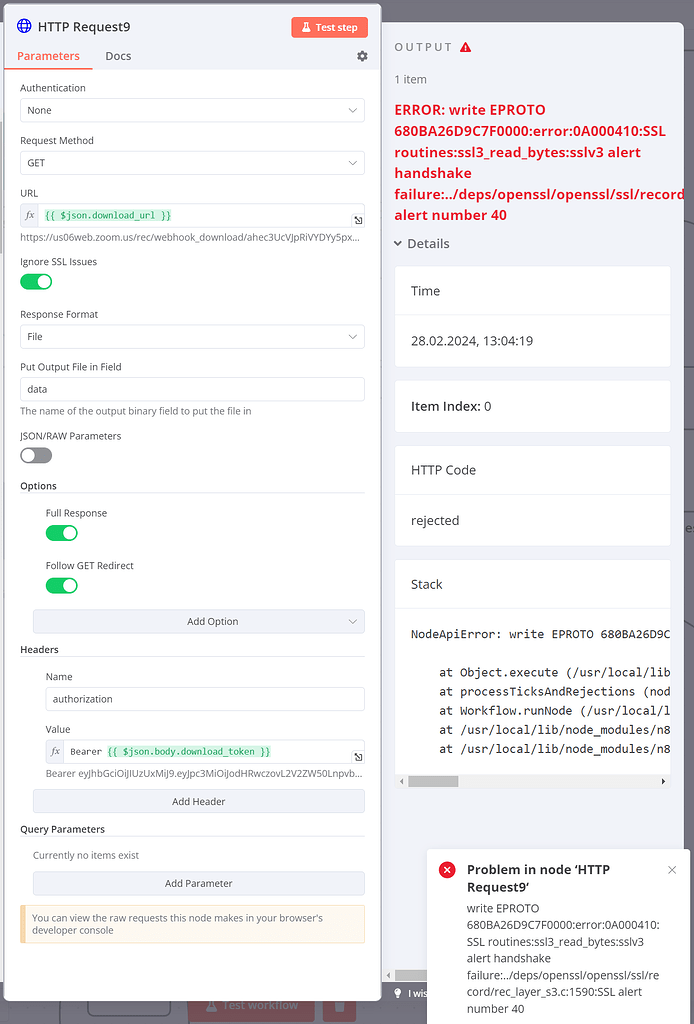Click the red error icon in the problem popup
This screenshot has height=1024, width=694.
pyautogui.click(x=446, y=870)
